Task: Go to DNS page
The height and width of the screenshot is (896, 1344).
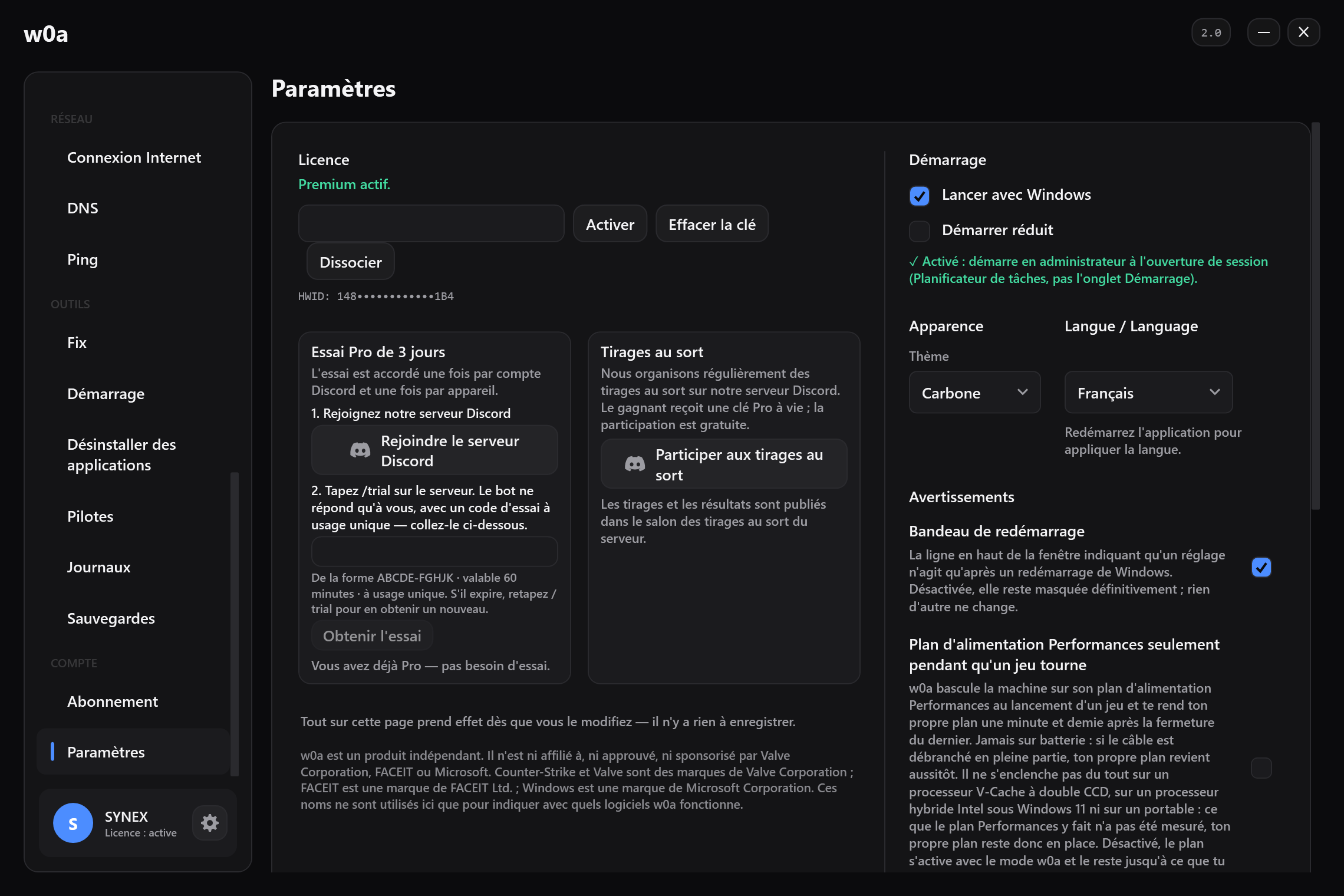Action: point(133,208)
